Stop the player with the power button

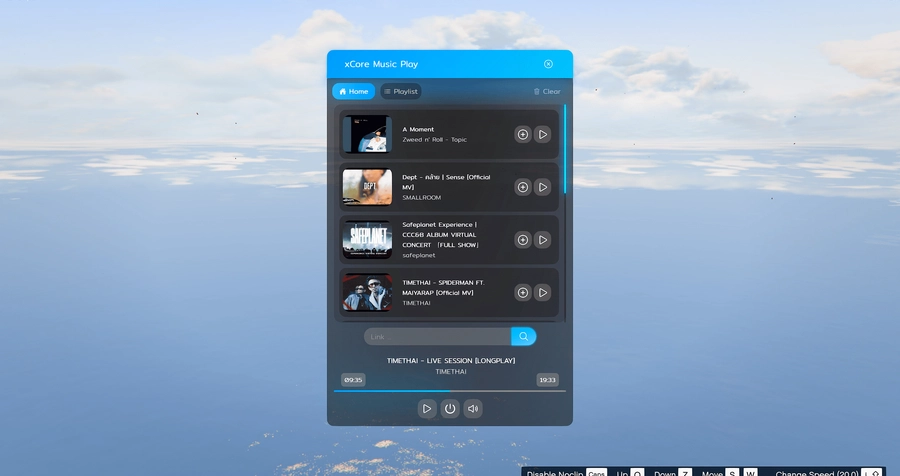point(450,409)
